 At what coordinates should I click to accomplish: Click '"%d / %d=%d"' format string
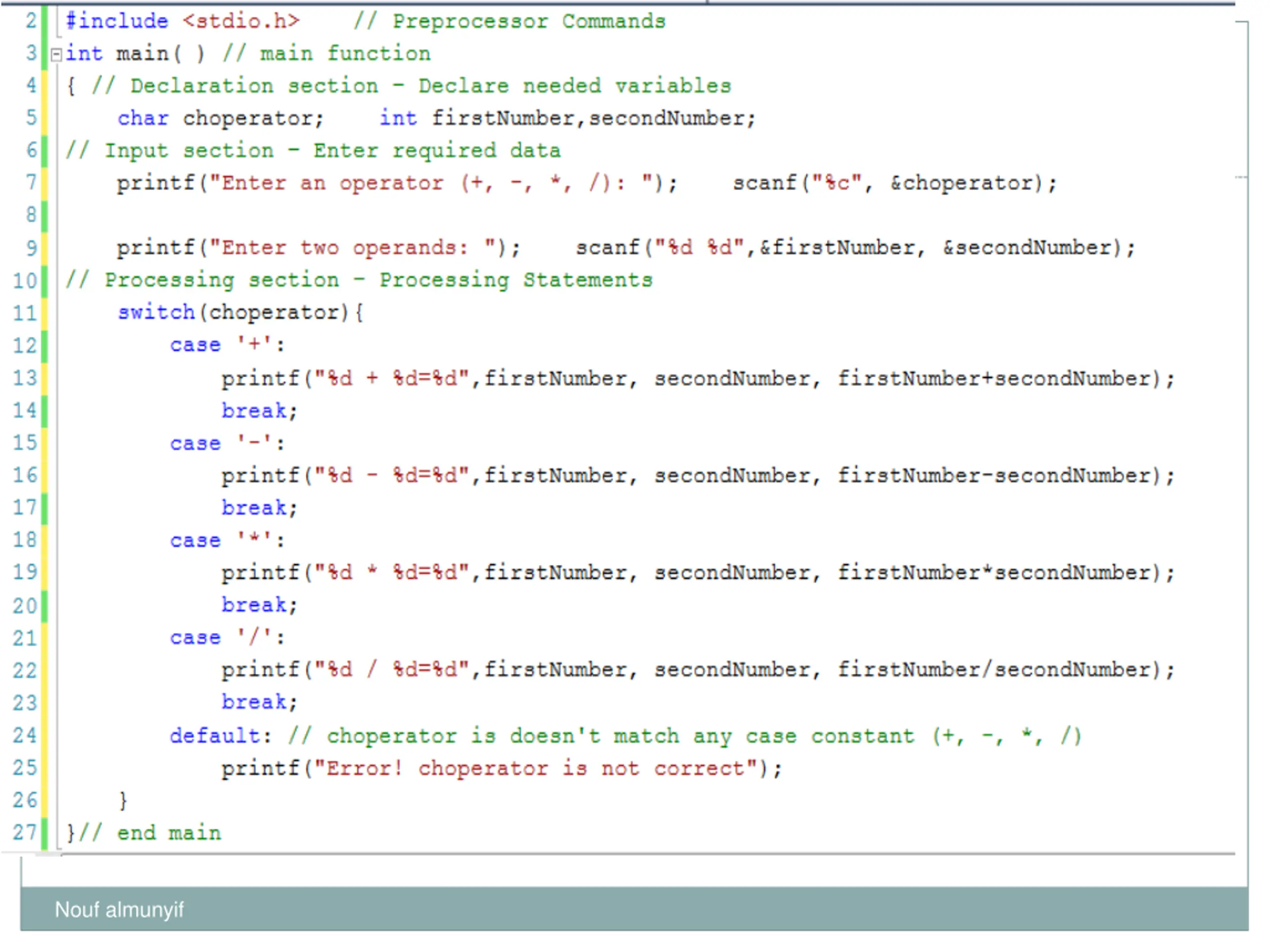(392, 670)
